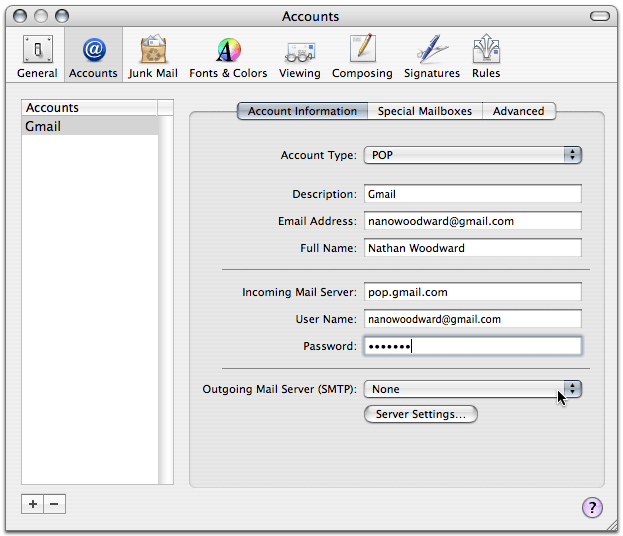Open the General preferences pane
This screenshot has width=623, height=536.
tap(37, 56)
